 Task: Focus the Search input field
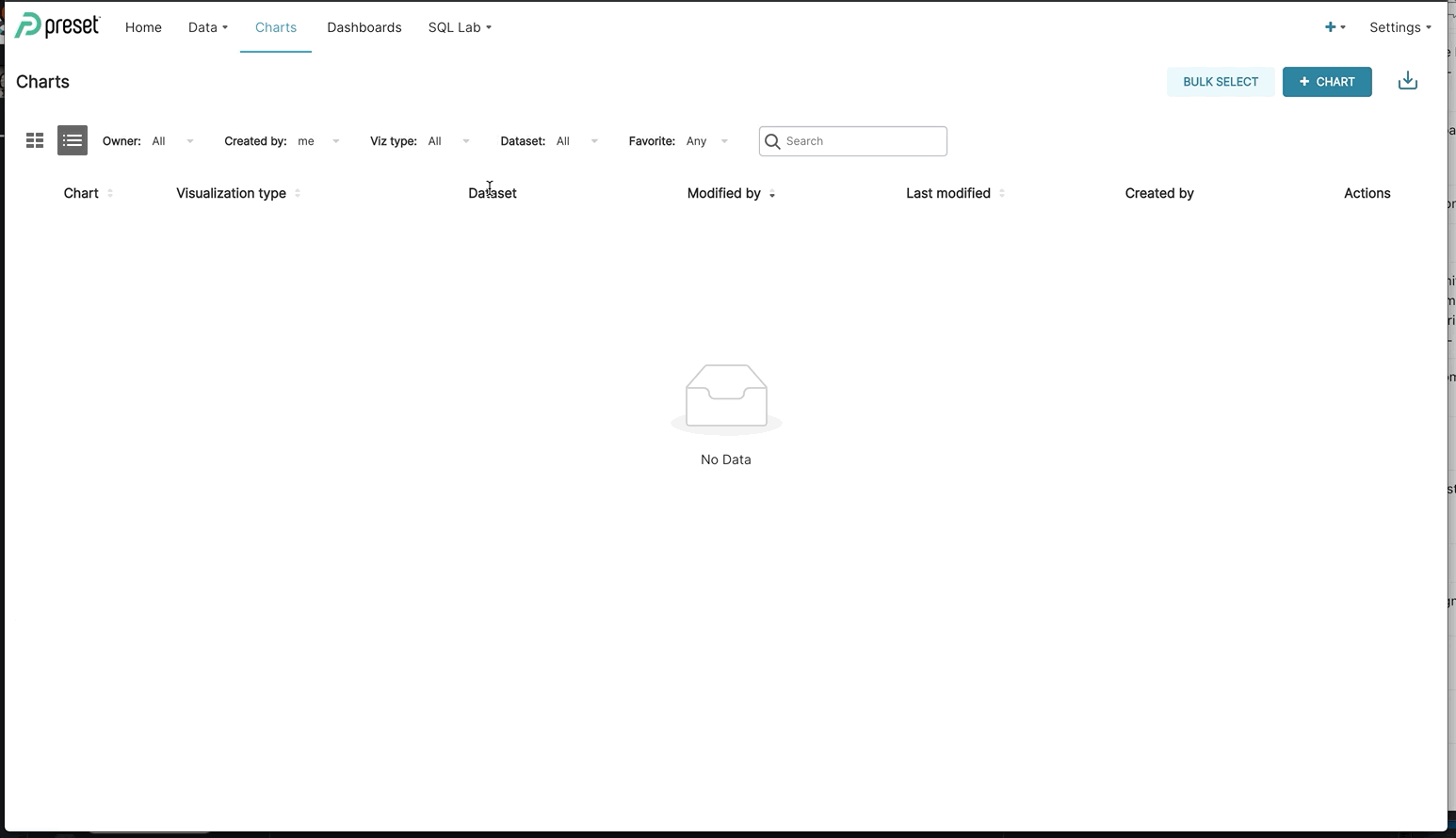click(853, 141)
